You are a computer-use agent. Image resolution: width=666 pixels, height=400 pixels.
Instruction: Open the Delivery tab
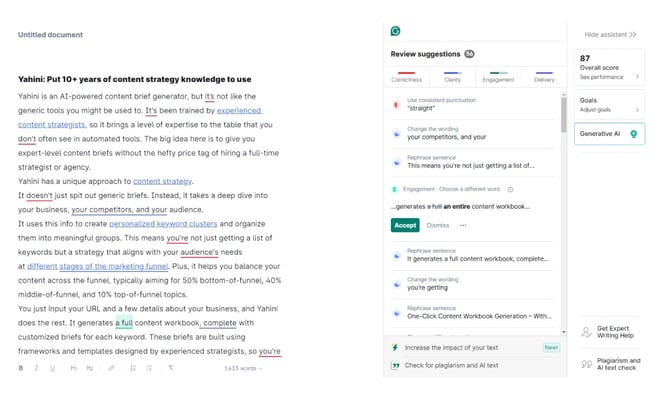point(544,77)
